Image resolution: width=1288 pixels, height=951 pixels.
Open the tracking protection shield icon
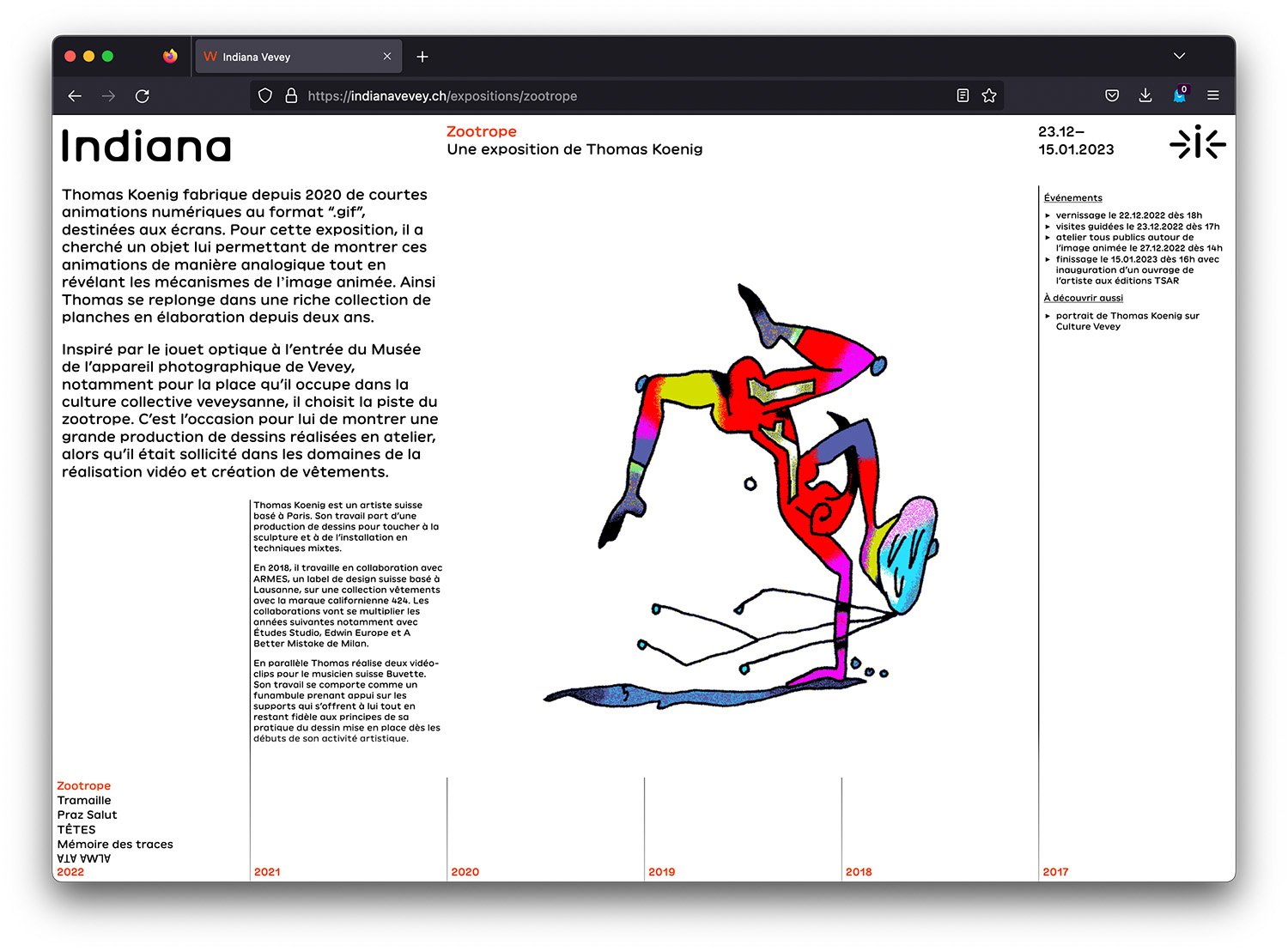(x=265, y=96)
